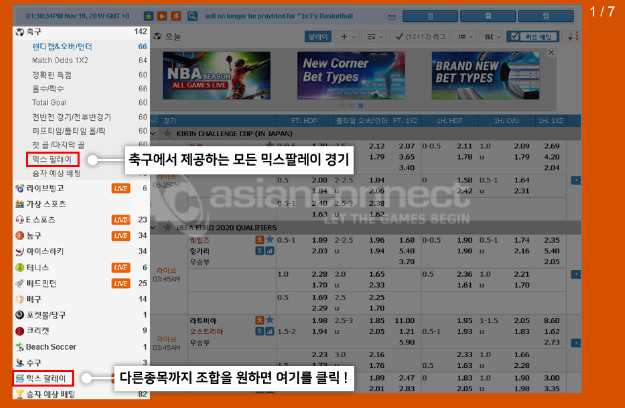The height and width of the screenshot is (408, 625).
Task: Click orange icon next to 웨일즈
Action: (x=259, y=239)
